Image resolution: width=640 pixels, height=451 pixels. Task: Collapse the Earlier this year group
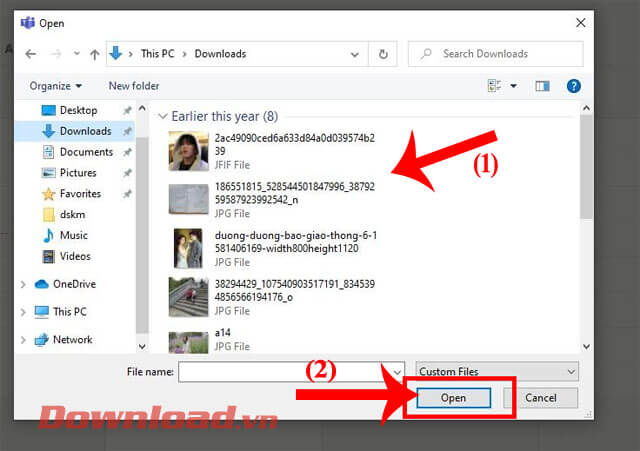coord(163,116)
